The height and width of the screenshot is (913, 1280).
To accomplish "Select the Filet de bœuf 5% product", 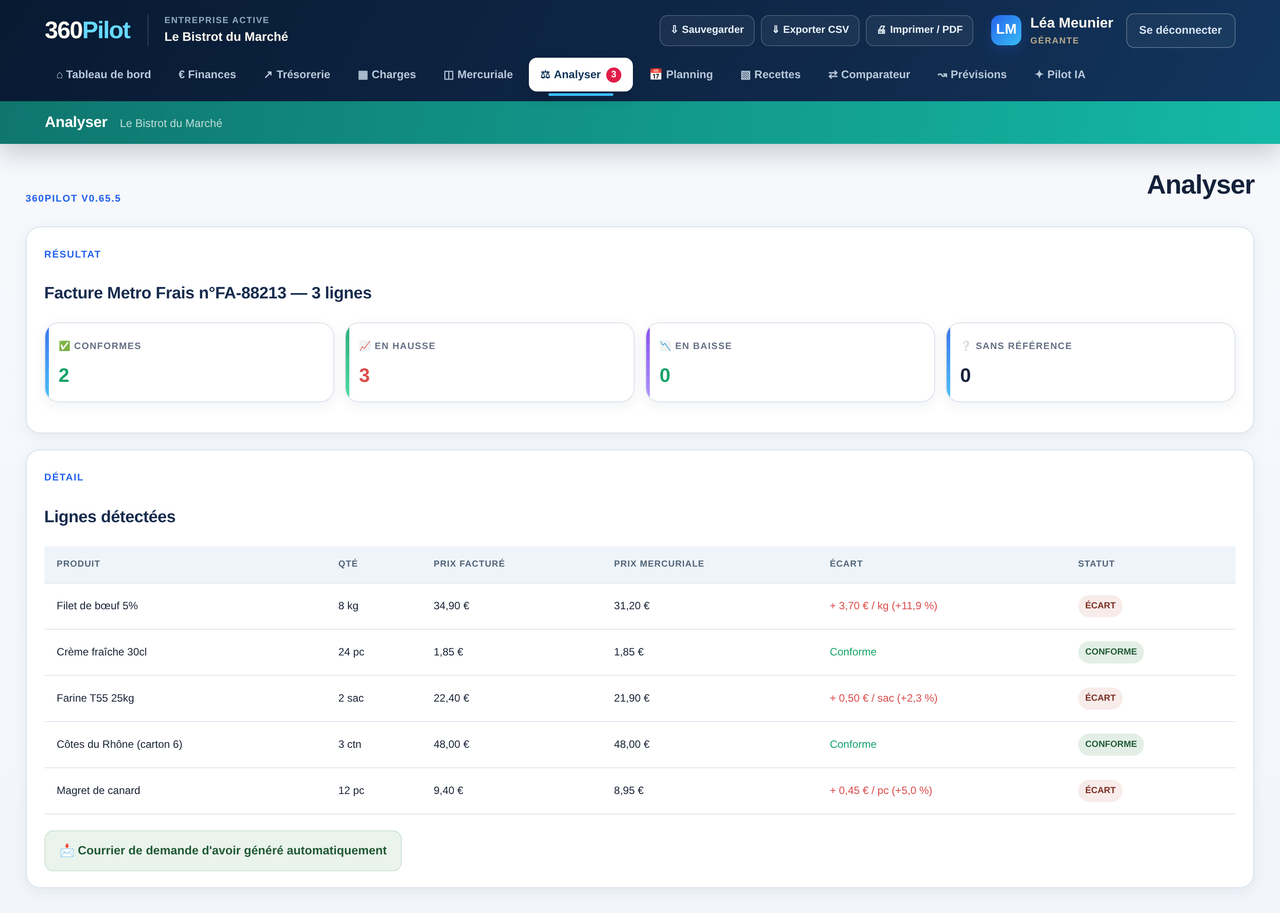I will pyautogui.click(x=97, y=606).
